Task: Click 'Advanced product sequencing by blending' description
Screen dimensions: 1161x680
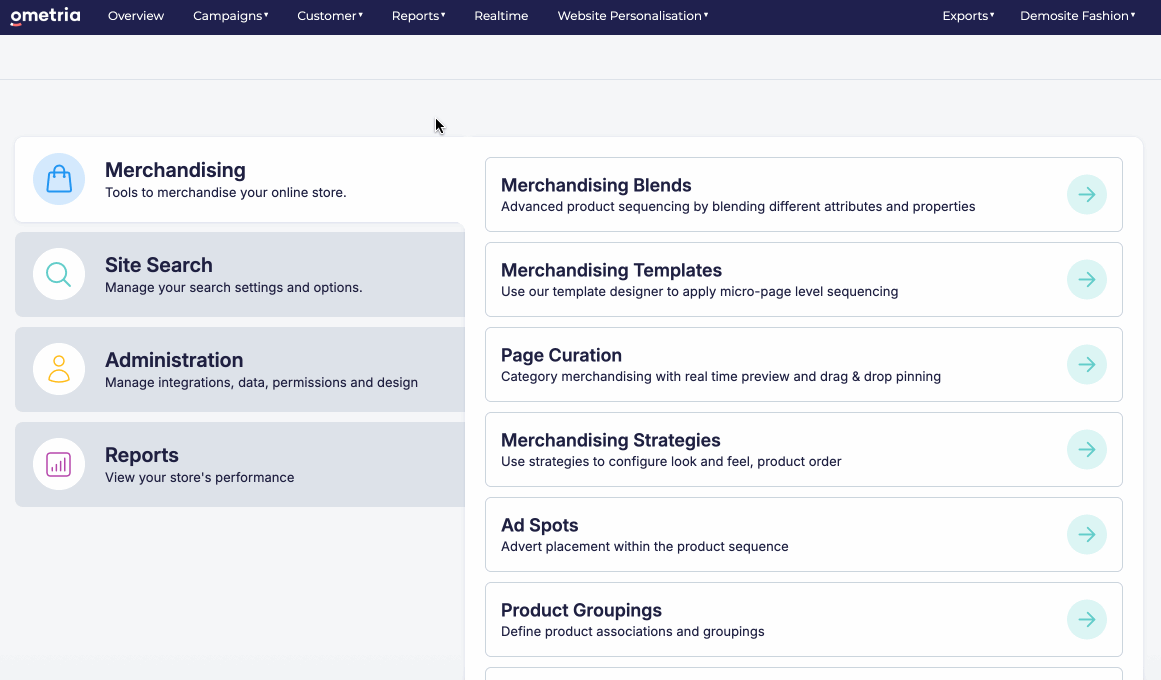Action: click(x=738, y=207)
